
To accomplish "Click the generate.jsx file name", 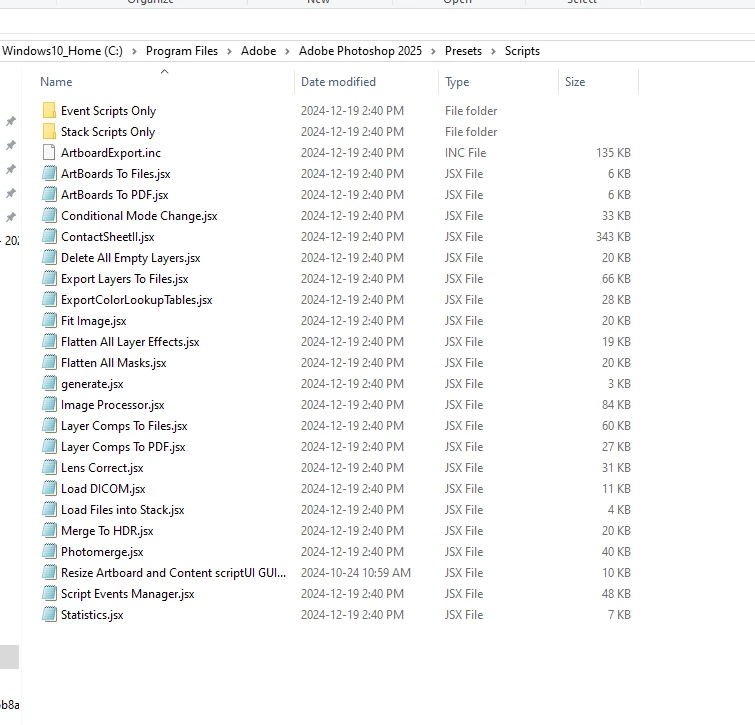I will click(92, 384).
